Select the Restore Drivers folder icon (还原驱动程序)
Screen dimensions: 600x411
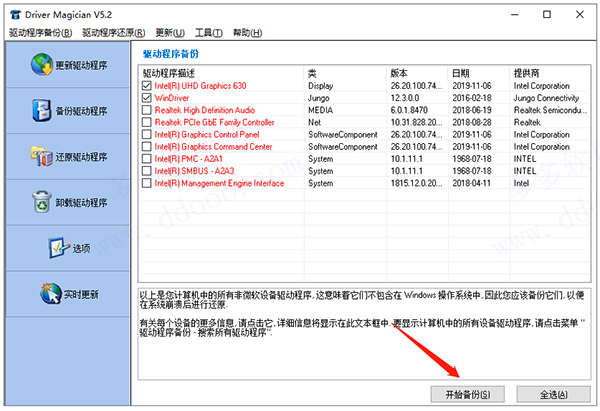(x=41, y=157)
